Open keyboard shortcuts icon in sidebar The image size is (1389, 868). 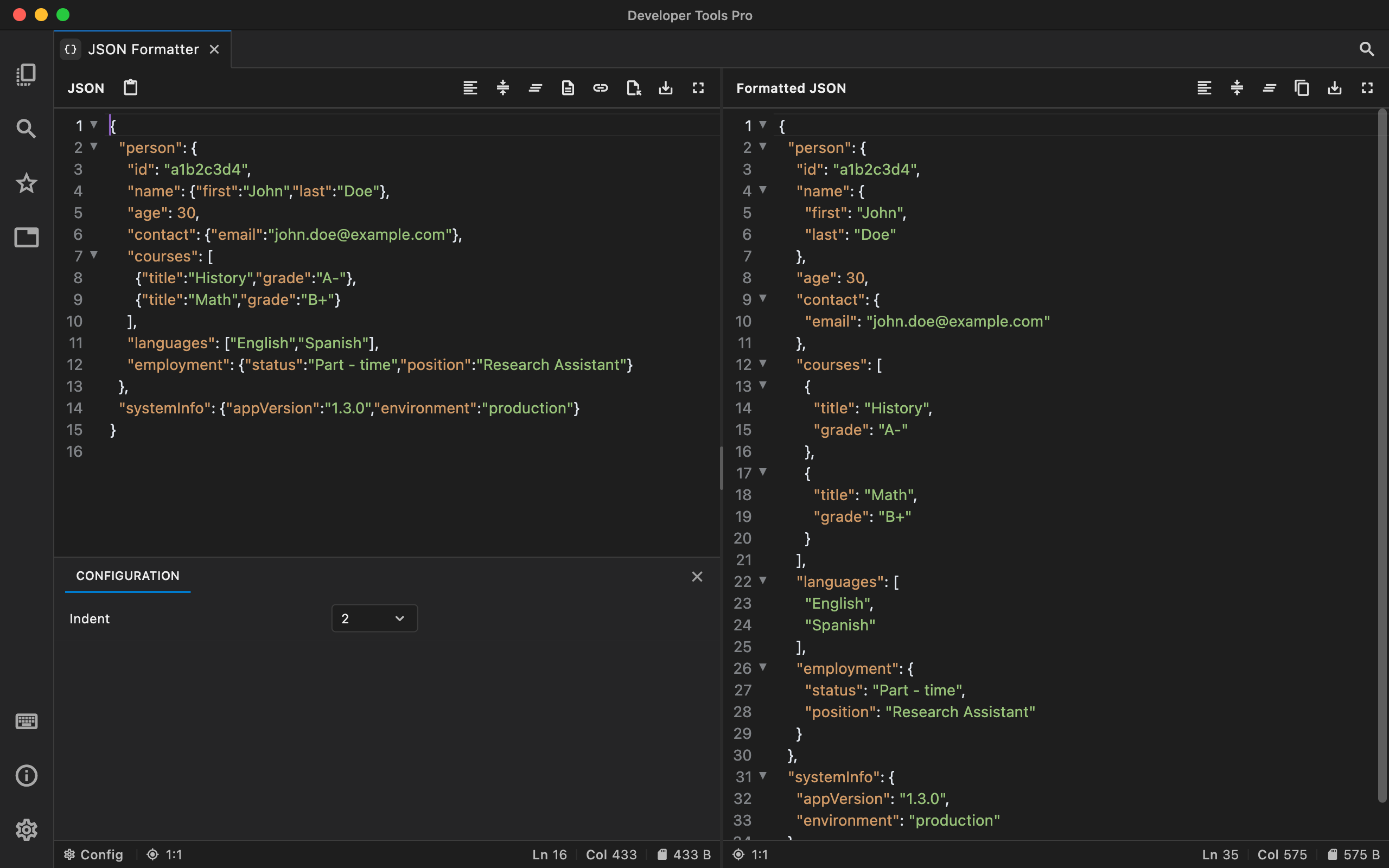[x=27, y=721]
